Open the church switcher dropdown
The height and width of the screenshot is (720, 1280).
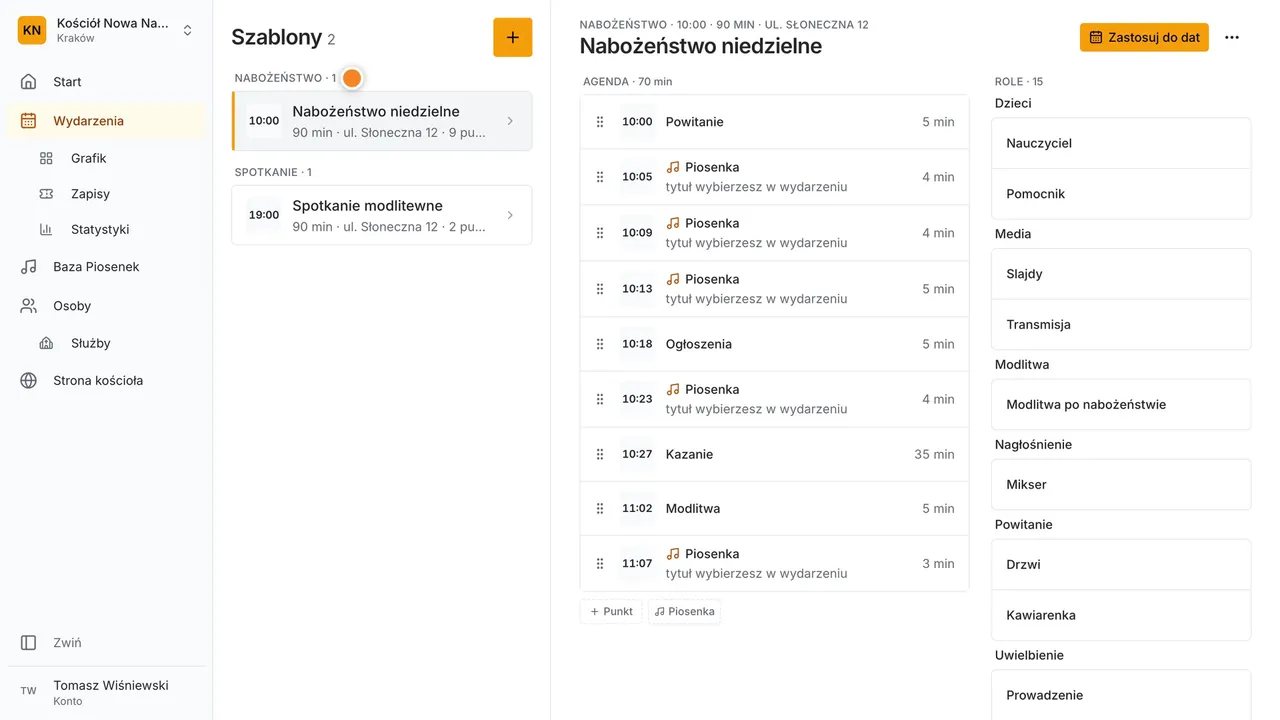click(106, 30)
